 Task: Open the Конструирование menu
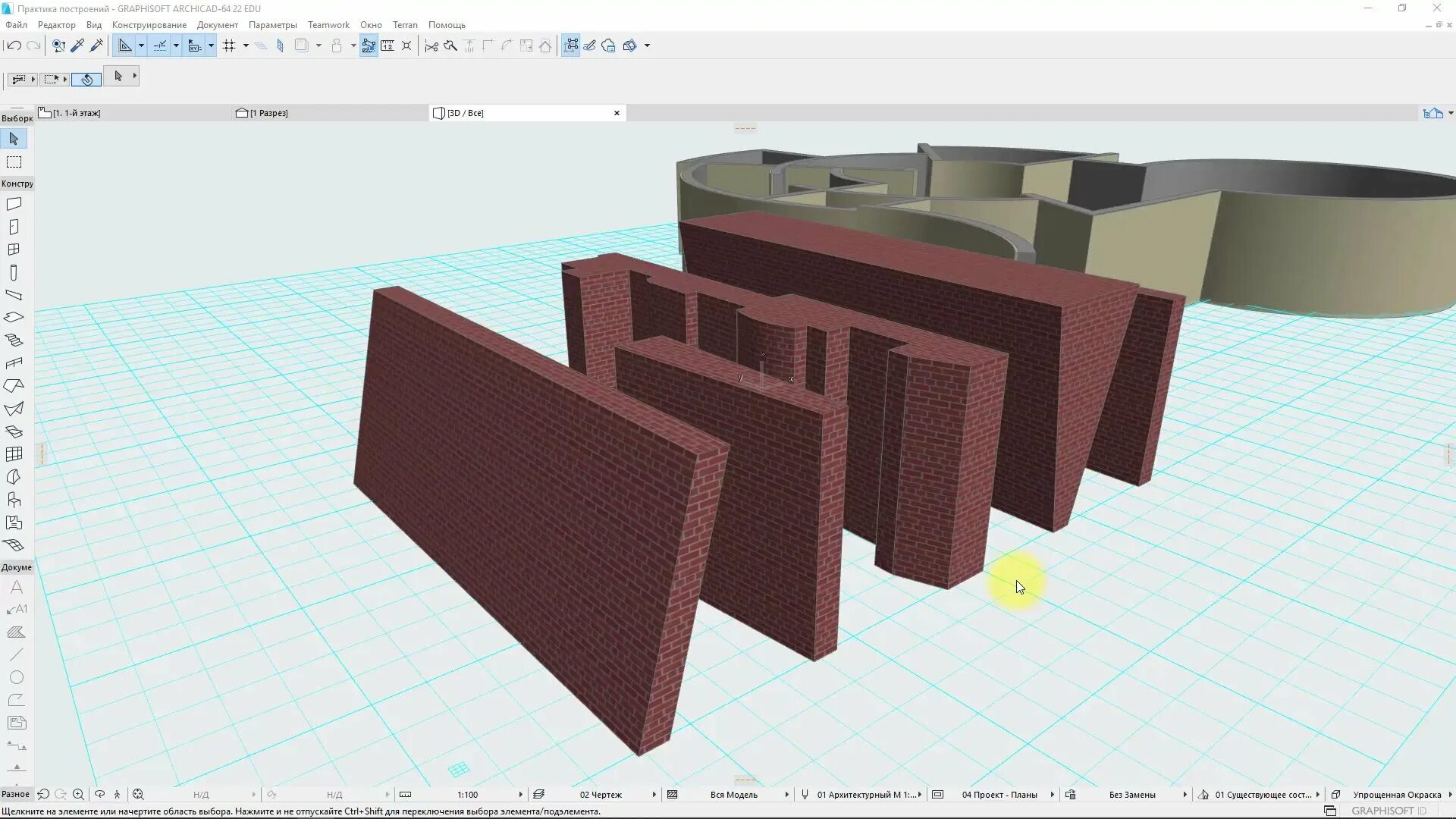point(149,25)
